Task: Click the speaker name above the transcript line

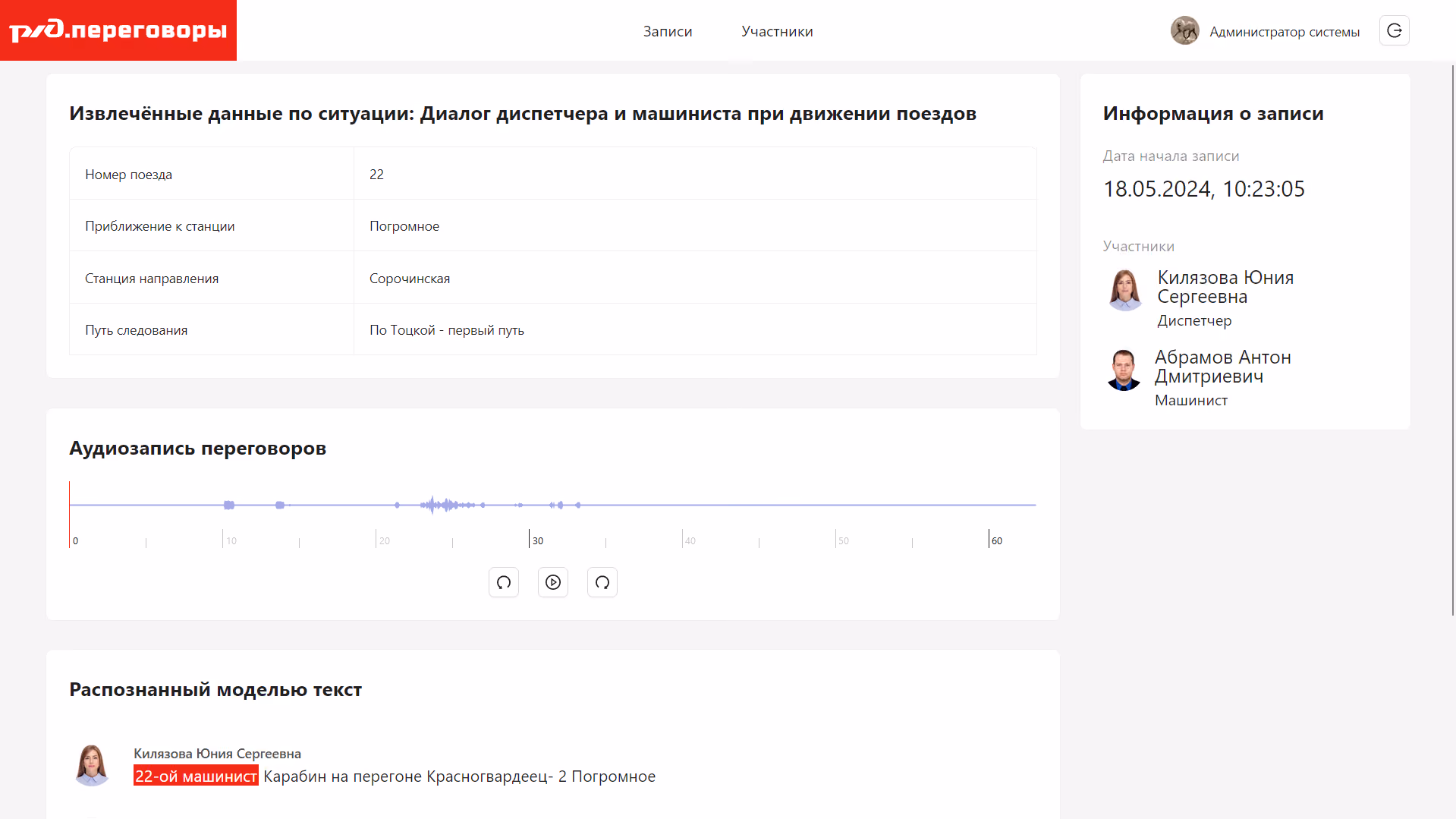Action: coord(217,754)
